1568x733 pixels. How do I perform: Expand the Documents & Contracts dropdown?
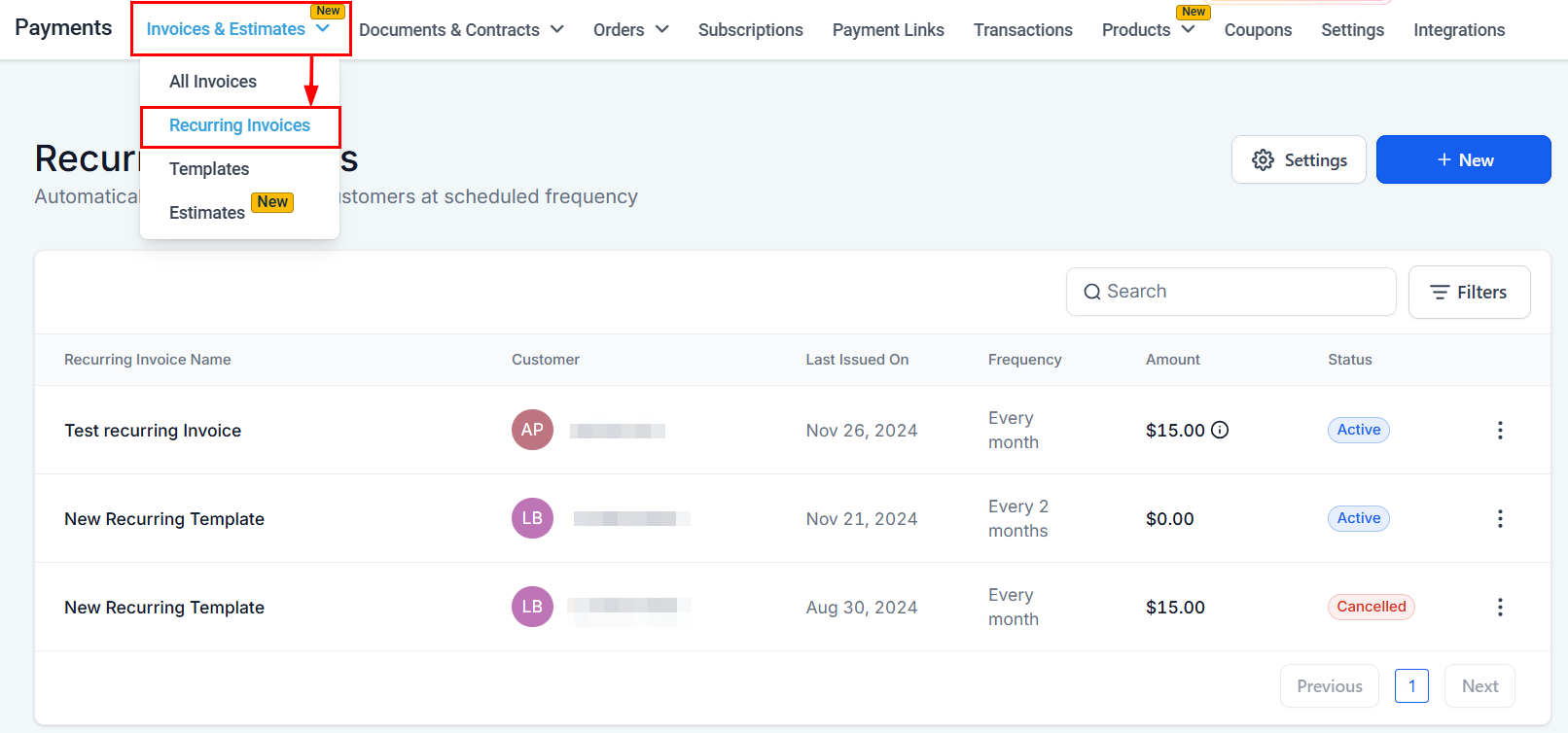[461, 30]
